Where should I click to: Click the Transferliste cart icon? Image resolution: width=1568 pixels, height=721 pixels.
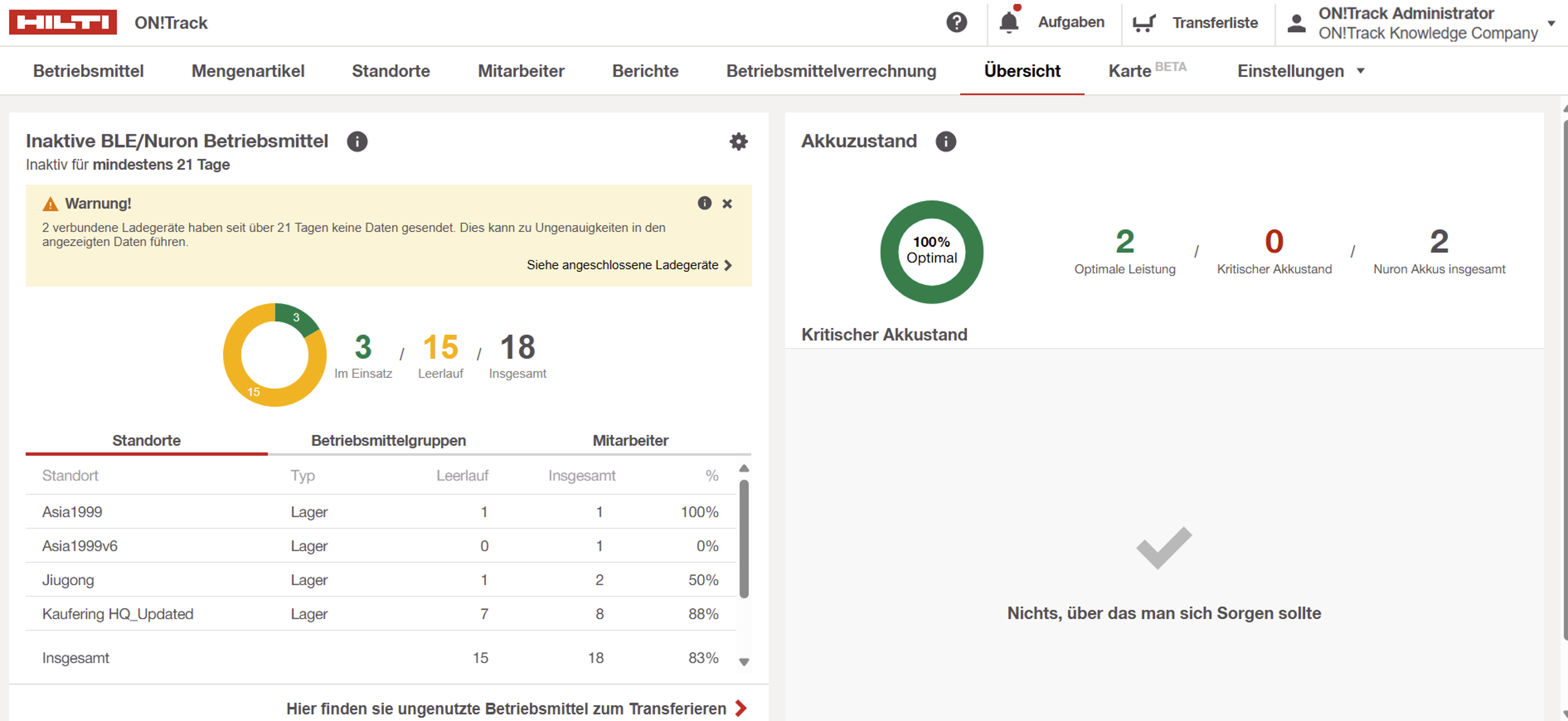tap(1144, 23)
